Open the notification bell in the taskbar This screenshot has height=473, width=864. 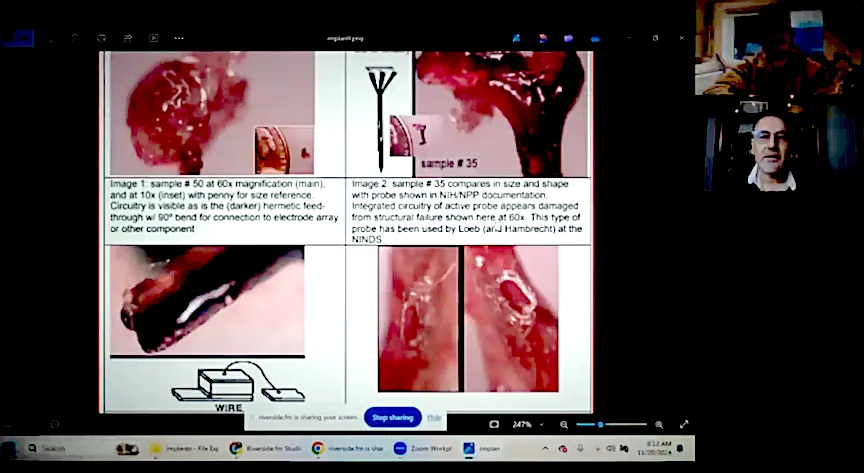point(680,448)
